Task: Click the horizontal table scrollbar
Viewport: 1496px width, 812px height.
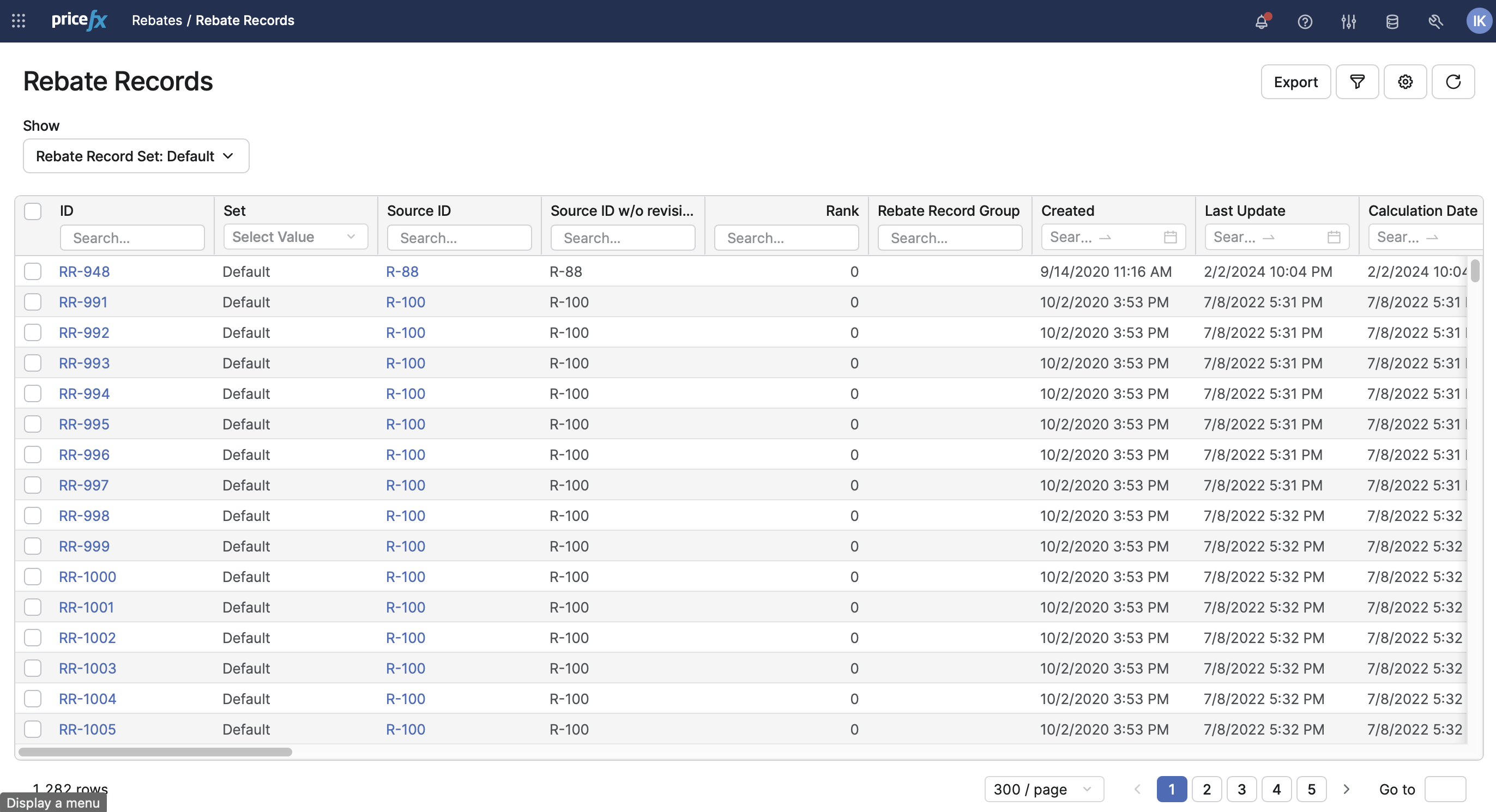Action: click(155, 752)
